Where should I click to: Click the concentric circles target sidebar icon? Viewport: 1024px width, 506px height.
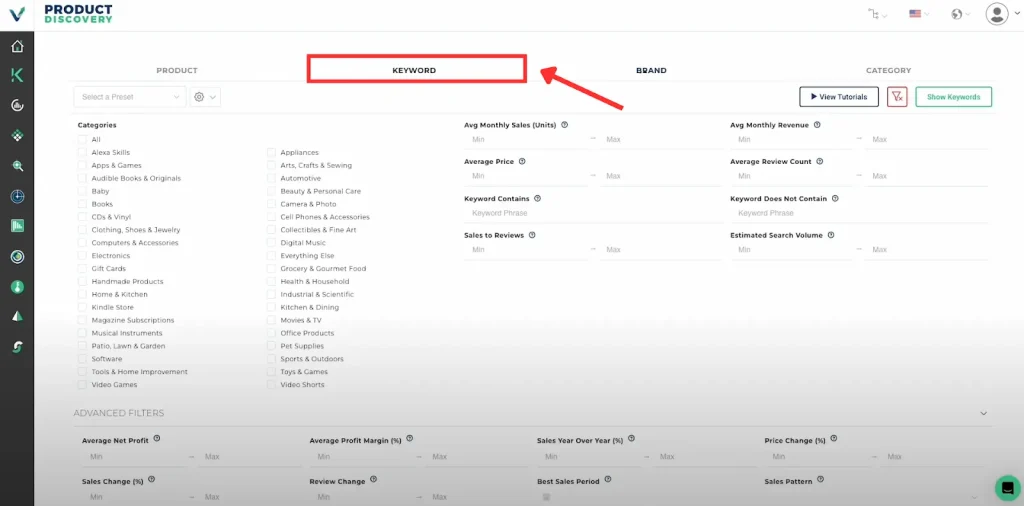tap(18, 257)
